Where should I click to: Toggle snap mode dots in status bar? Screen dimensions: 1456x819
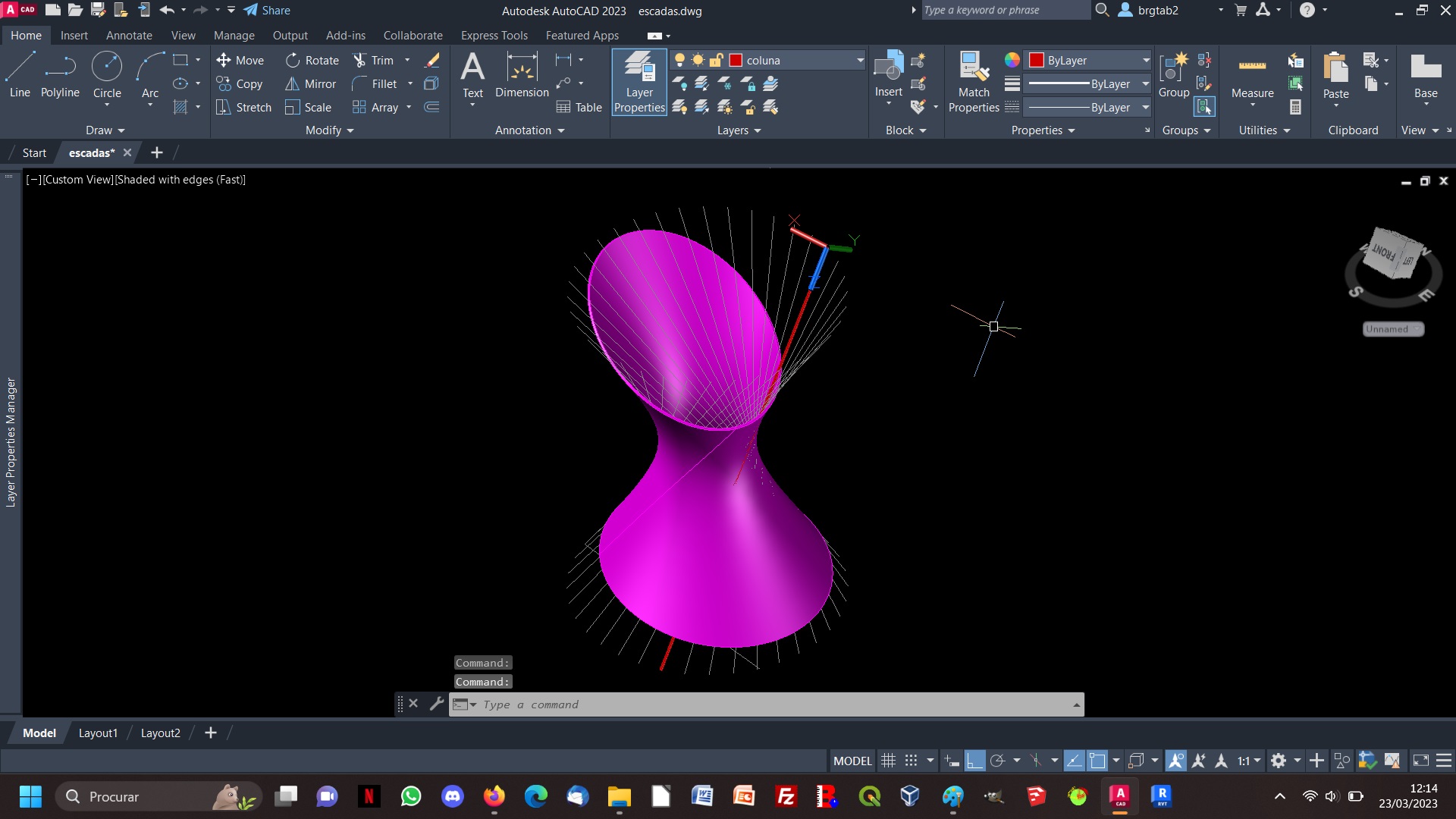tap(912, 761)
